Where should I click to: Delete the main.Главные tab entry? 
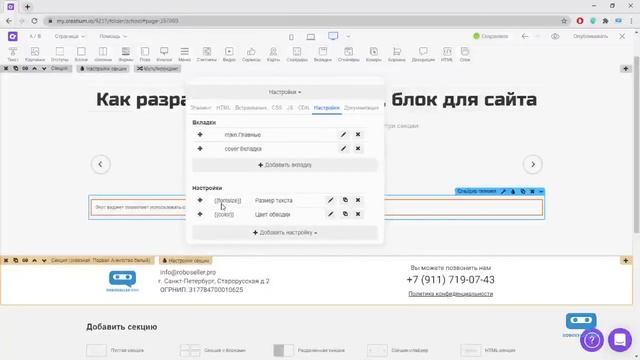coord(358,135)
